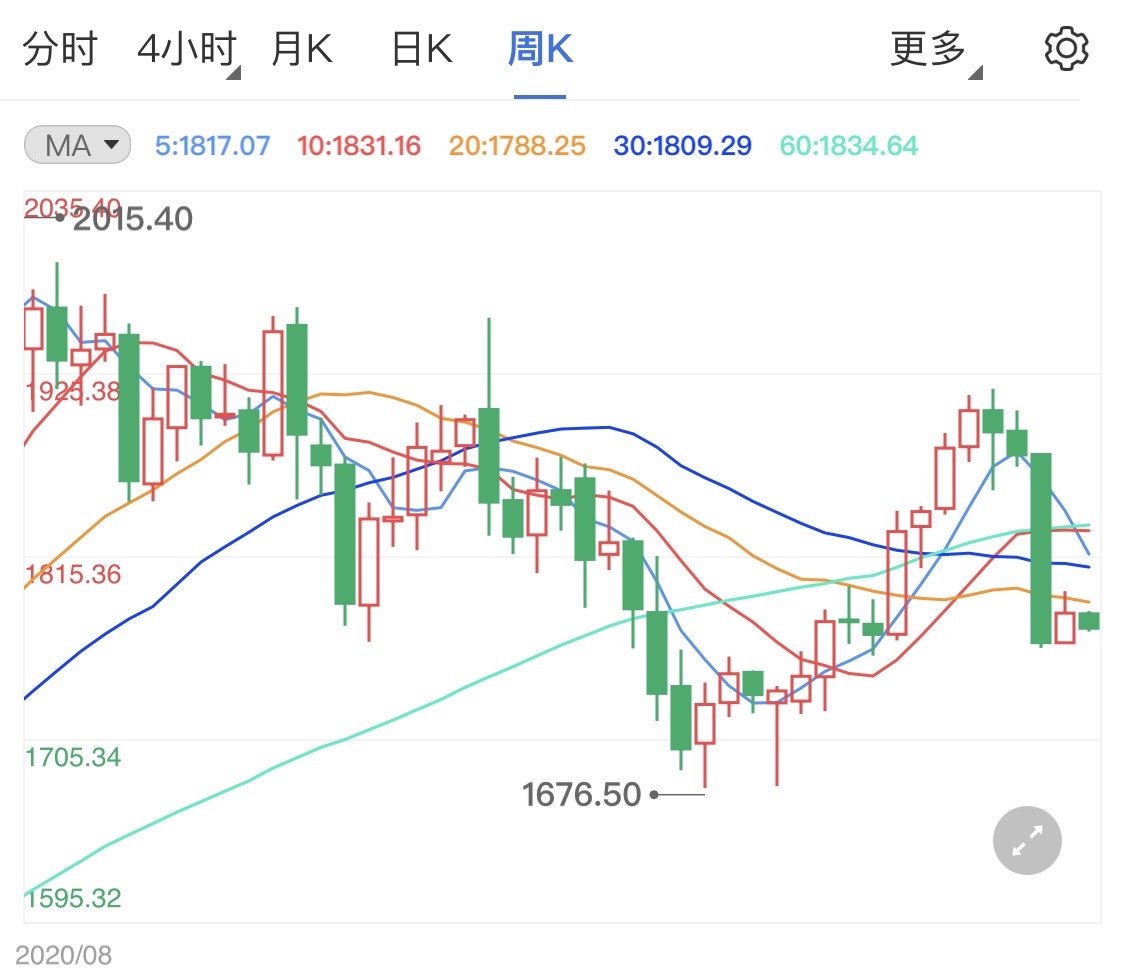This screenshot has height=980, width=1125.
Task: Click the 2020/08 date label
Action: pyautogui.click(x=63, y=955)
